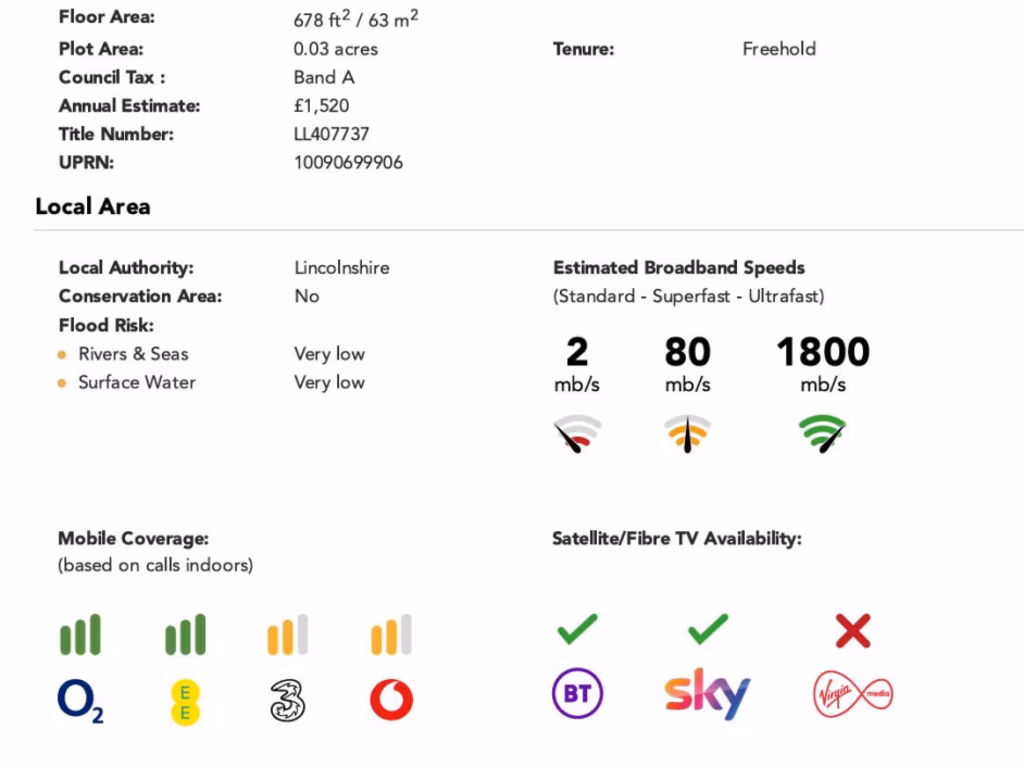The width and height of the screenshot is (1024, 768).
Task: Click the Three network logo
Action: coord(288,699)
